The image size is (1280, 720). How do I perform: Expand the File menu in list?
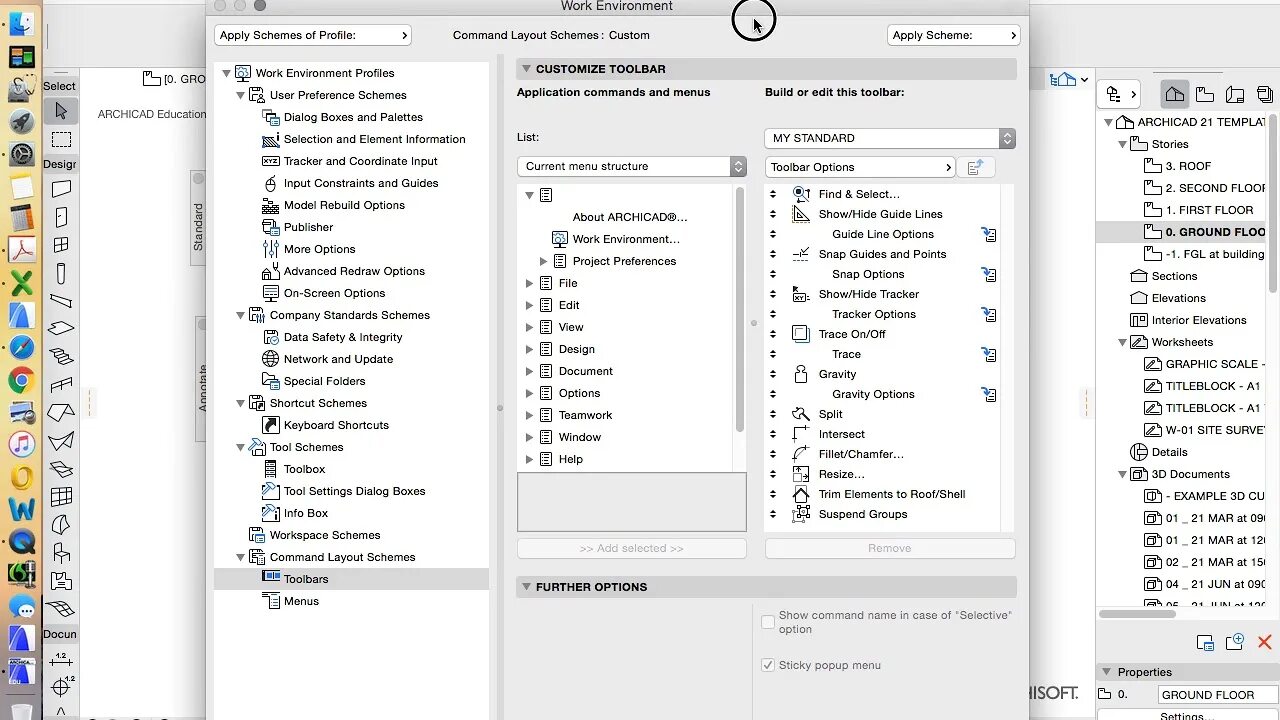(x=530, y=283)
